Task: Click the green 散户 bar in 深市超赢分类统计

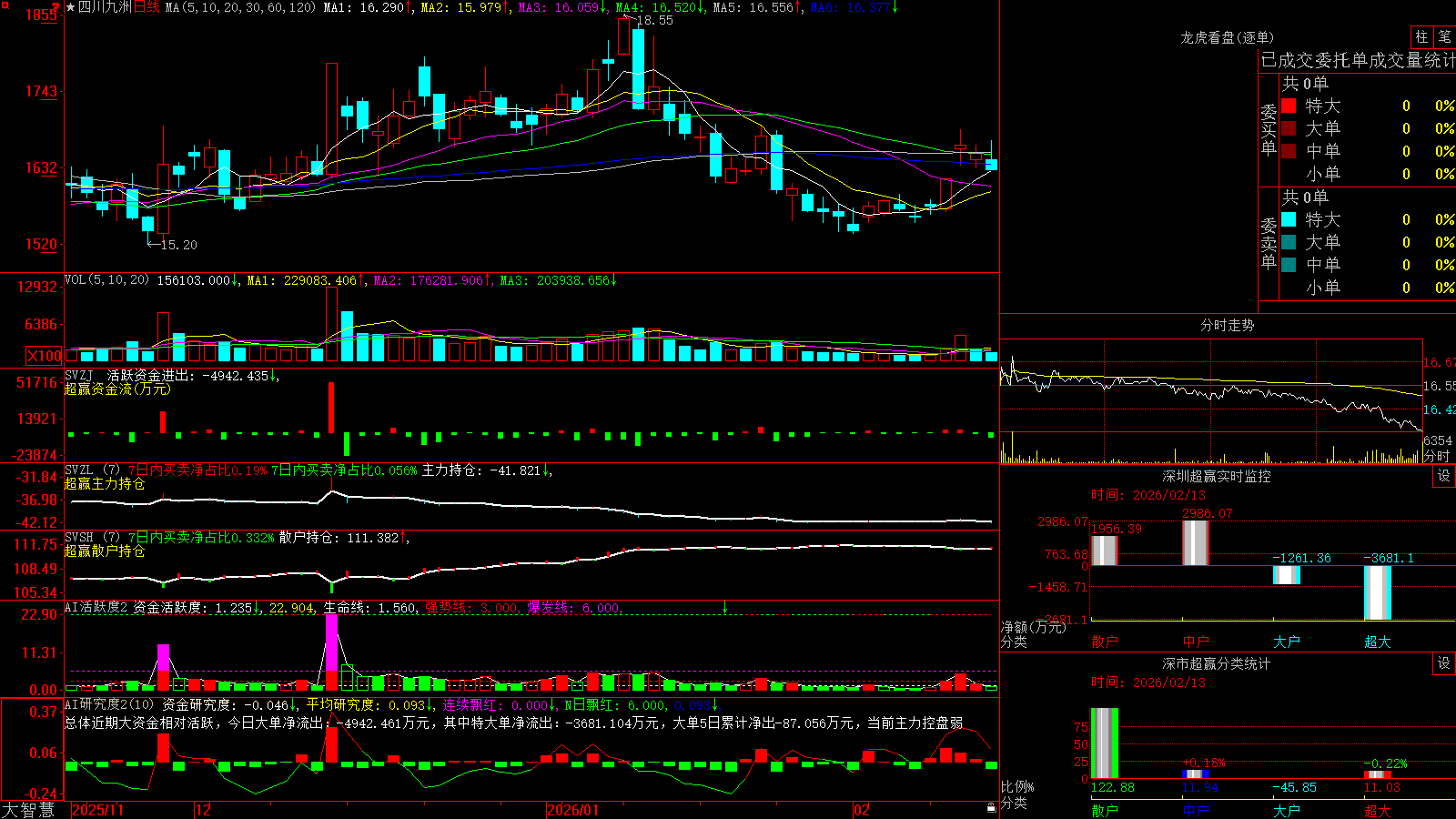Action: (1104, 743)
